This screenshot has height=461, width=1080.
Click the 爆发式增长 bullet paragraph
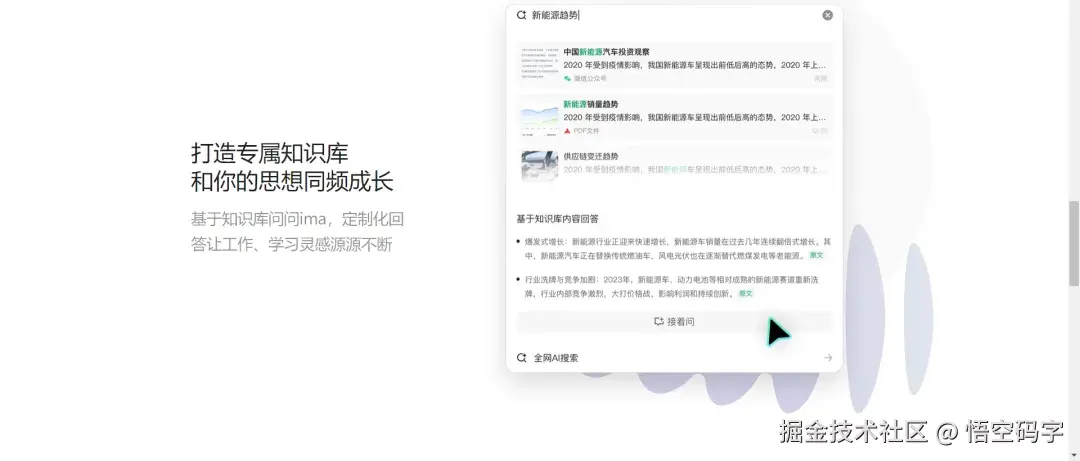[674, 249]
